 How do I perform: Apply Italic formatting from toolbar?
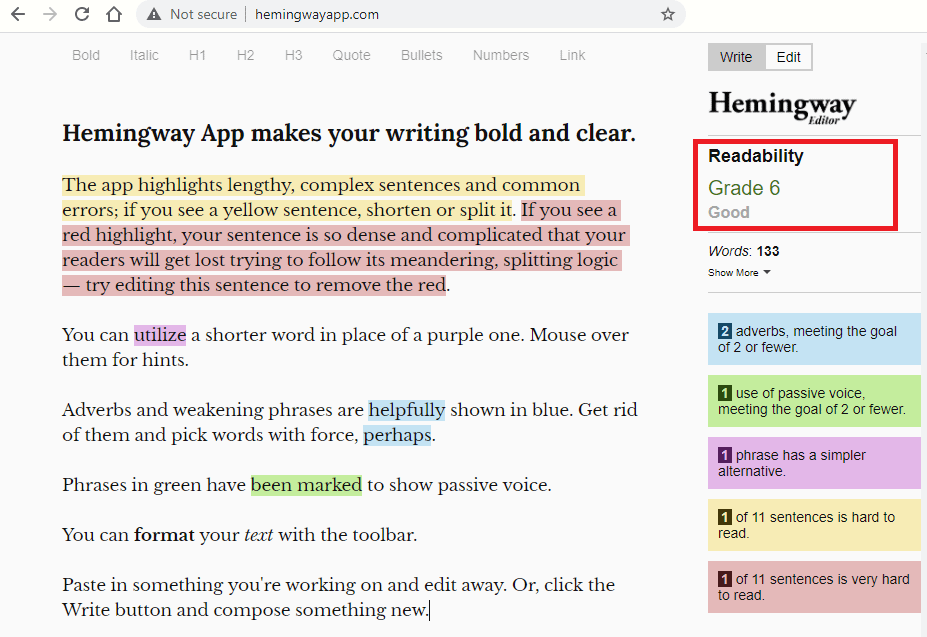(x=144, y=55)
